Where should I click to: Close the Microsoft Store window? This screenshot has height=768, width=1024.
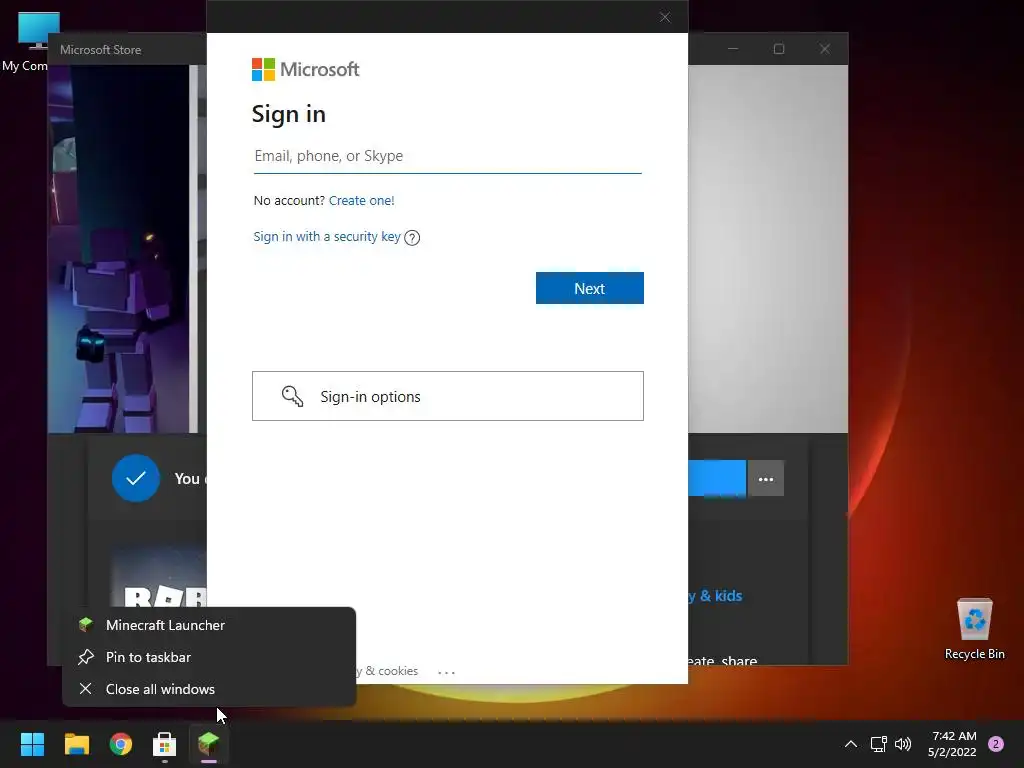(825, 49)
